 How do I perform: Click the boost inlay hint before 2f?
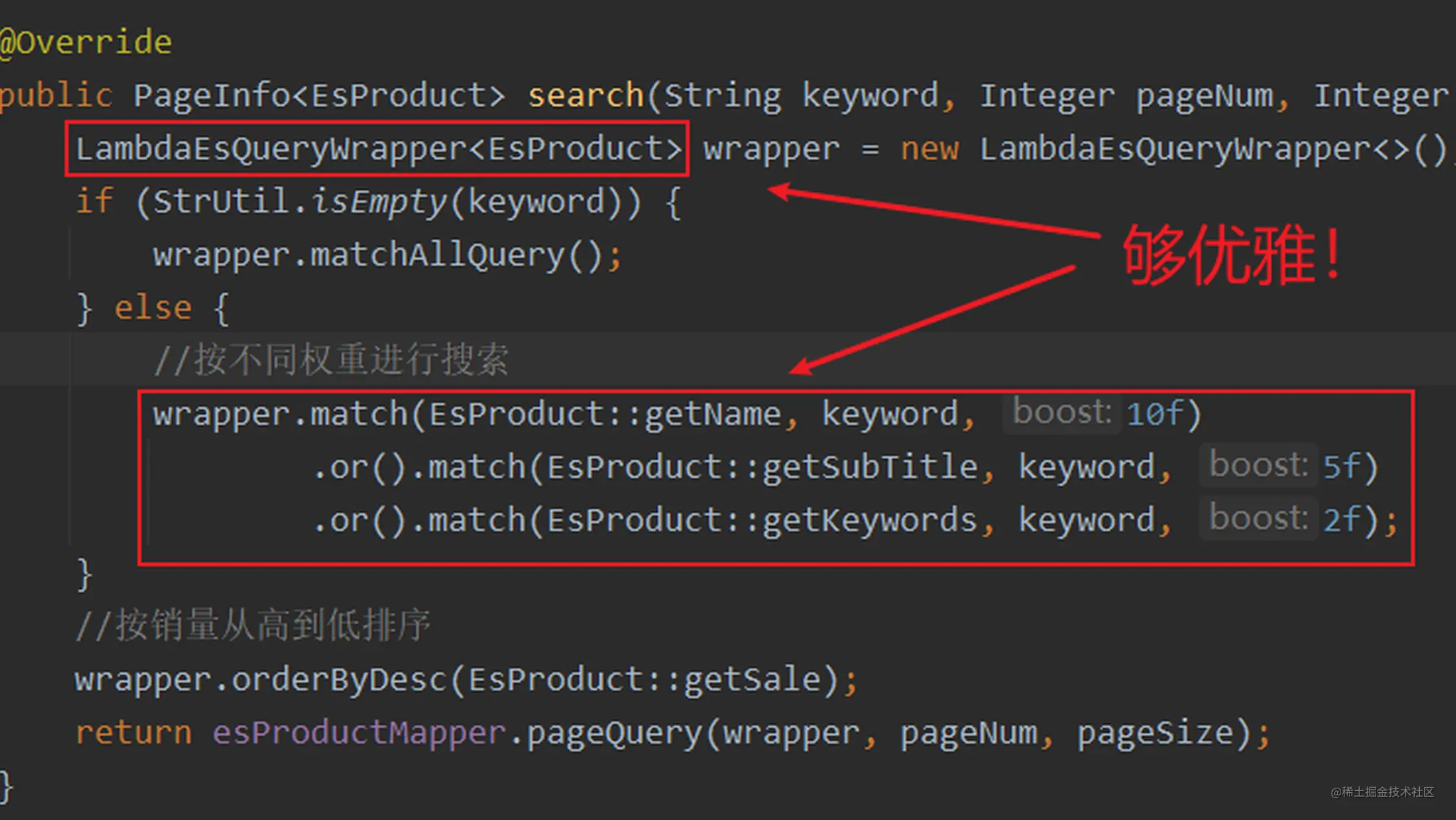tap(1257, 519)
